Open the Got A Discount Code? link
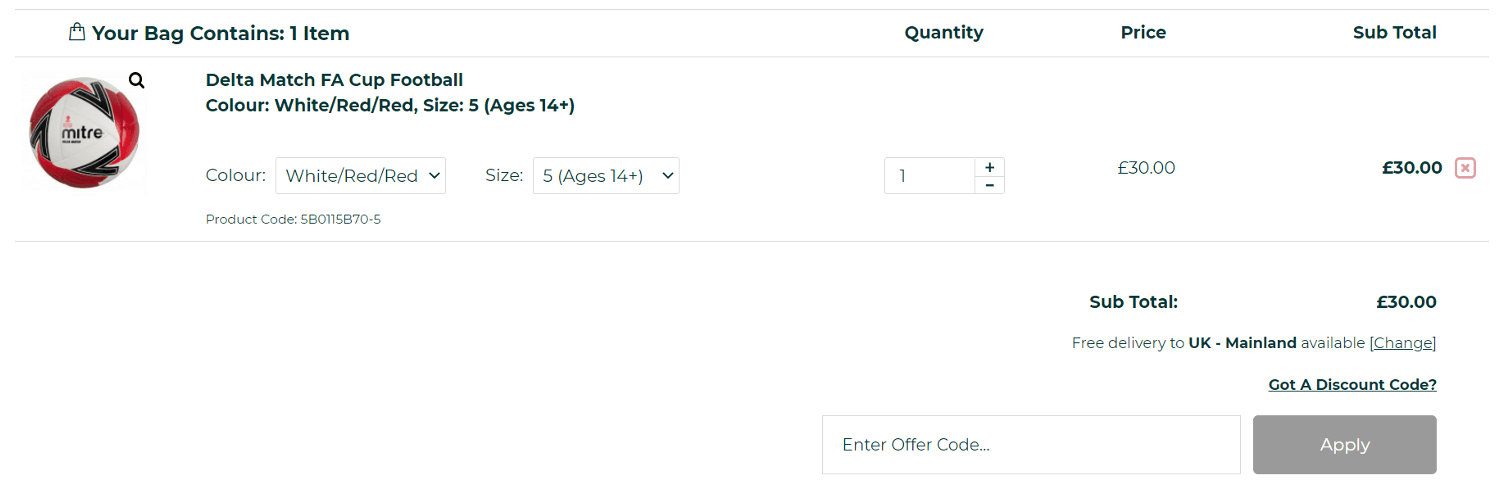Viewport: 1500px width, 480px height. click(x=1352, y=385)
